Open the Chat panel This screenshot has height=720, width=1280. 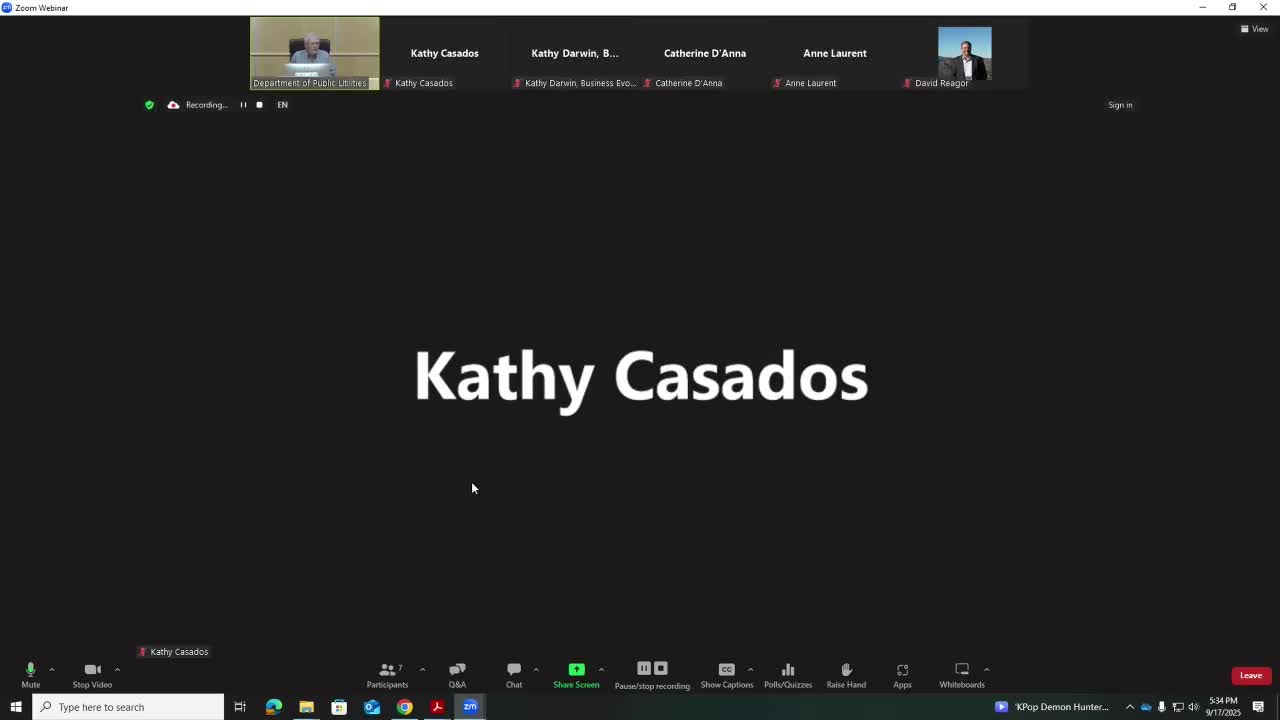click(514, 675)
